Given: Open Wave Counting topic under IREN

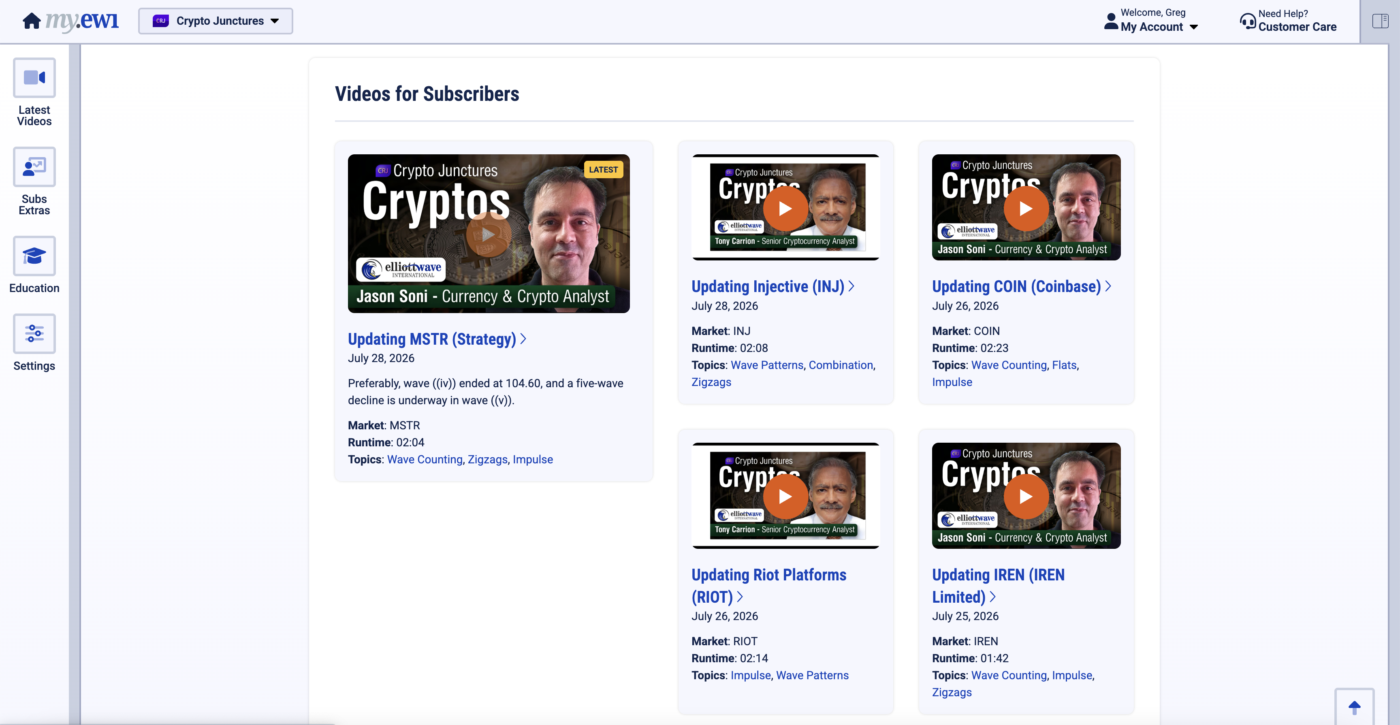Looking at the screenshot, I should coord(1009,676).
